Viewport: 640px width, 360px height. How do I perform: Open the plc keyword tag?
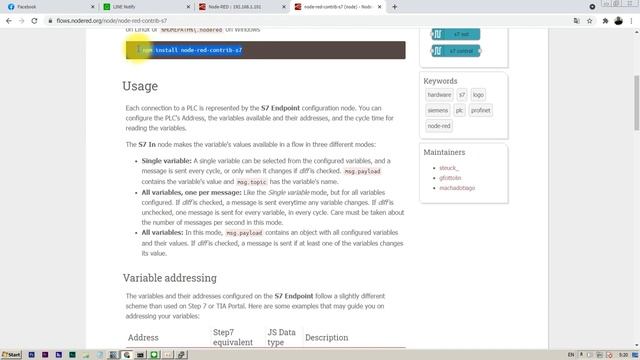[459, 110]
